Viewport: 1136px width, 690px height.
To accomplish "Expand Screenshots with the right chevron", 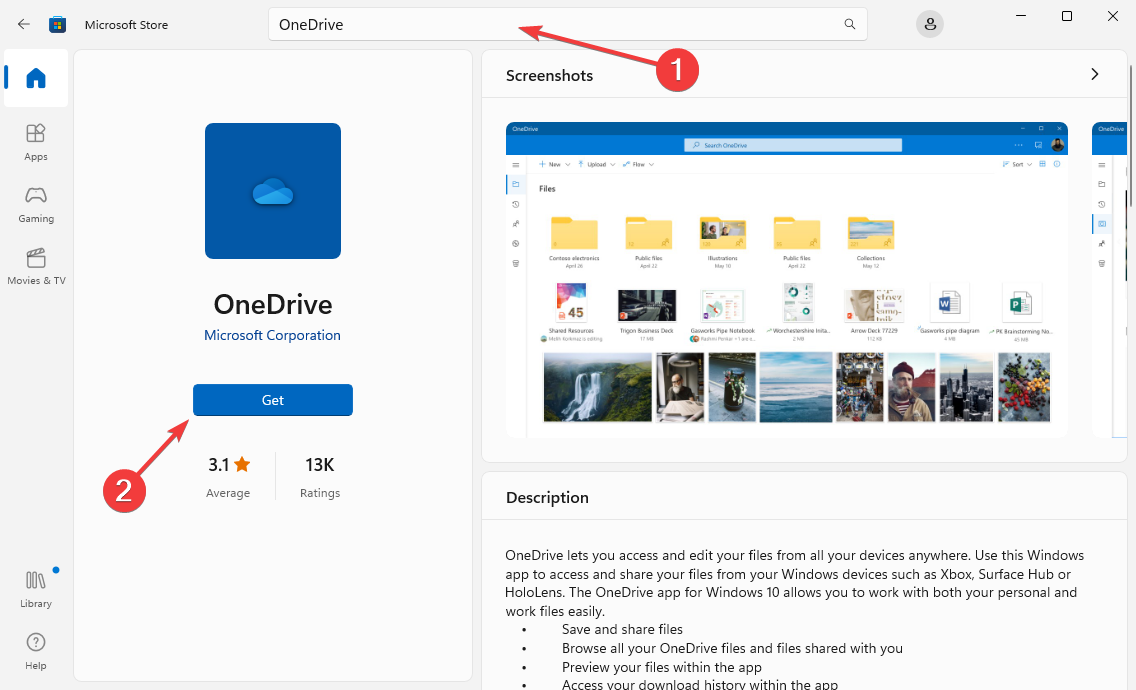I will pyautogui.click(x=1095, y=74).
